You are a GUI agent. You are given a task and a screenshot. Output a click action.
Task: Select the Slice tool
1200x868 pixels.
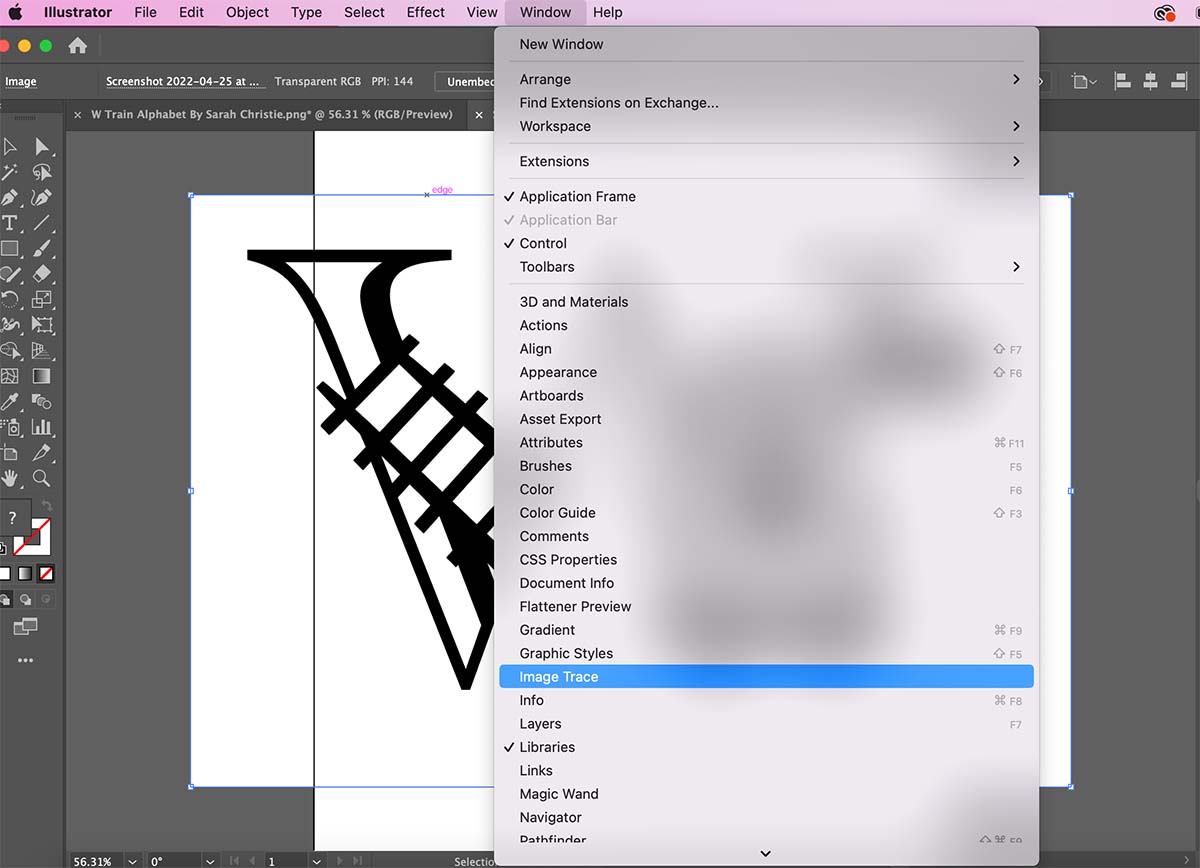tap(41, 453)
